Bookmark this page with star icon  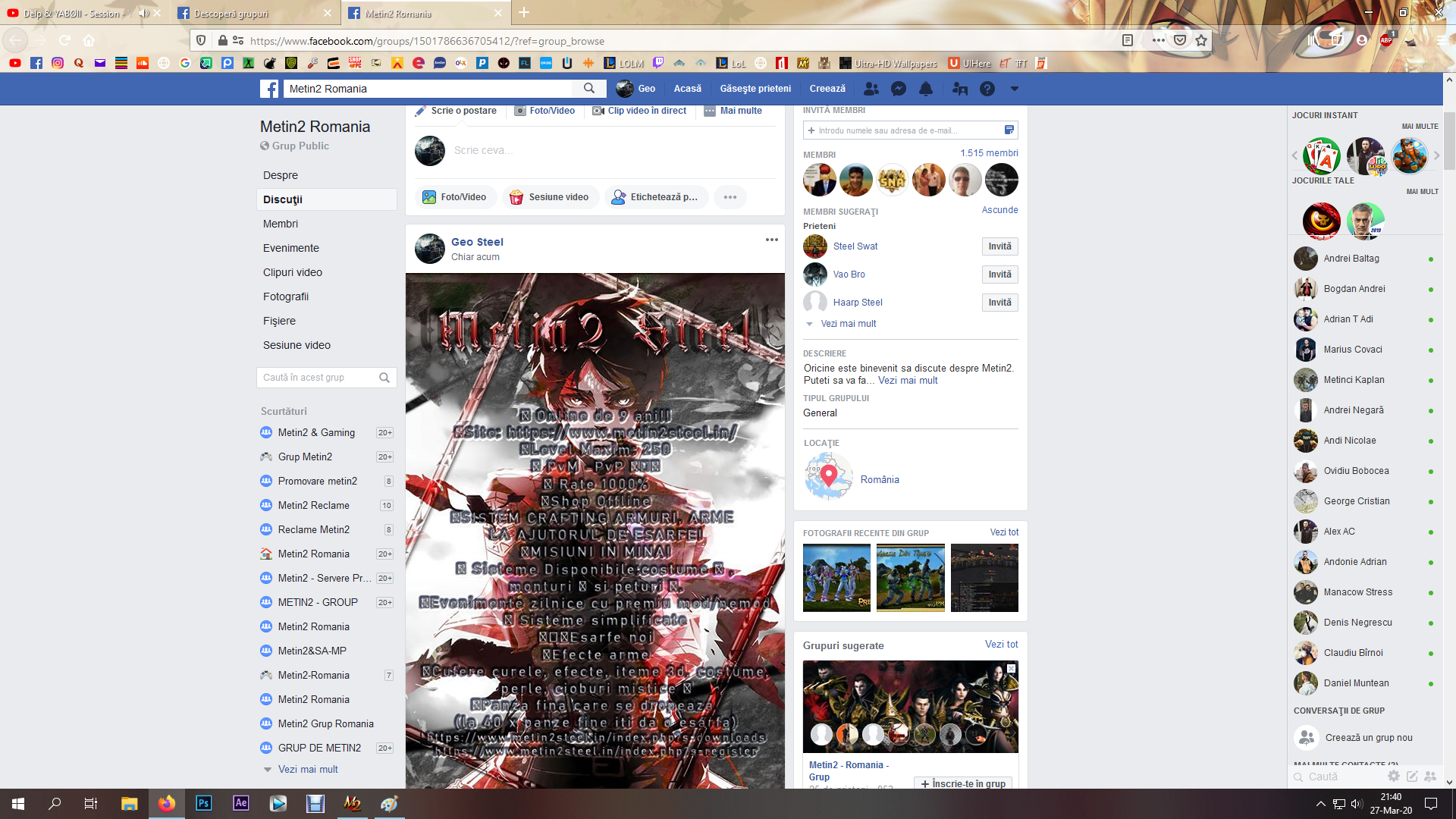pyautogui.click(x=1201, y=41)
